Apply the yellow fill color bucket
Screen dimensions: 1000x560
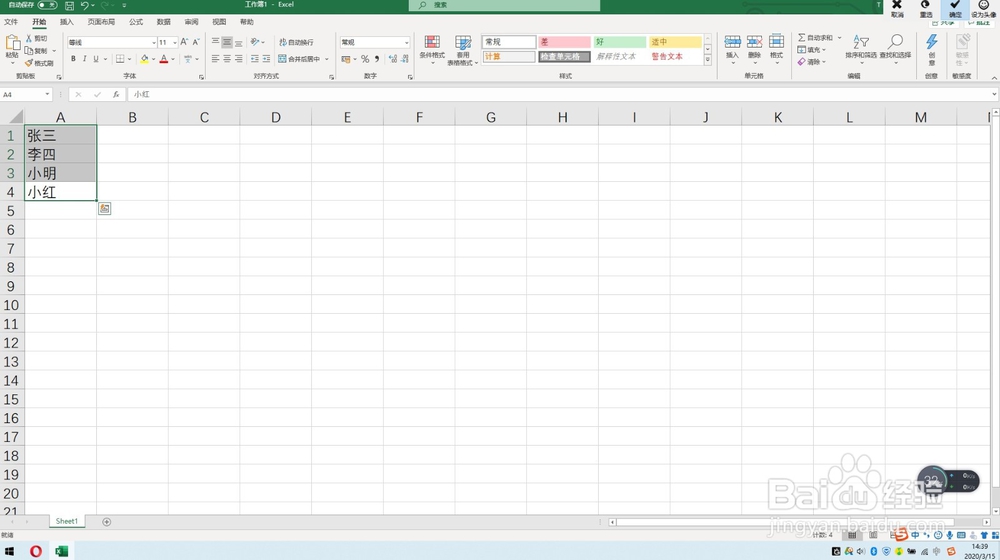click(x=145, y=59)
